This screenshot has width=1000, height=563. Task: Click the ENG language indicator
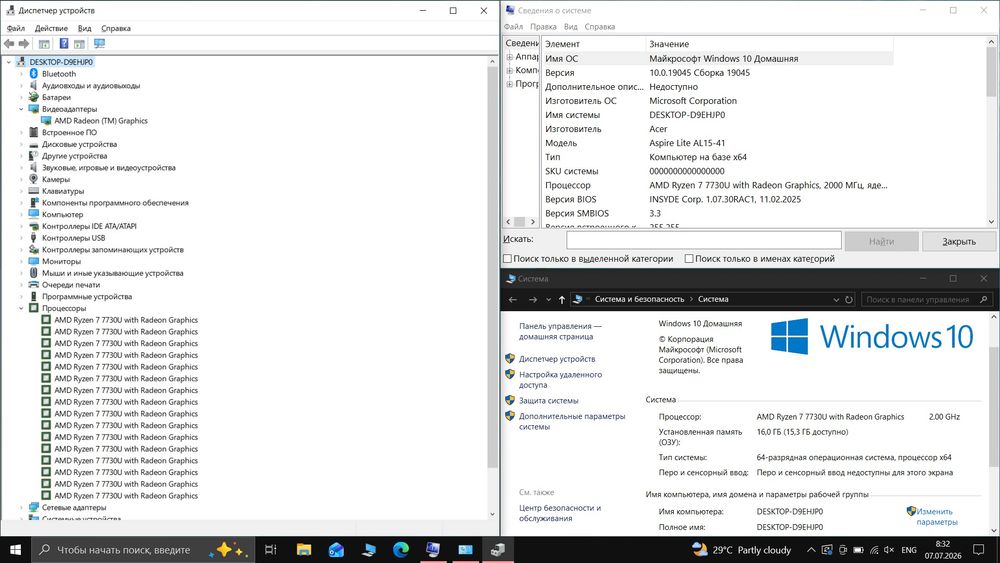(909, 550)
